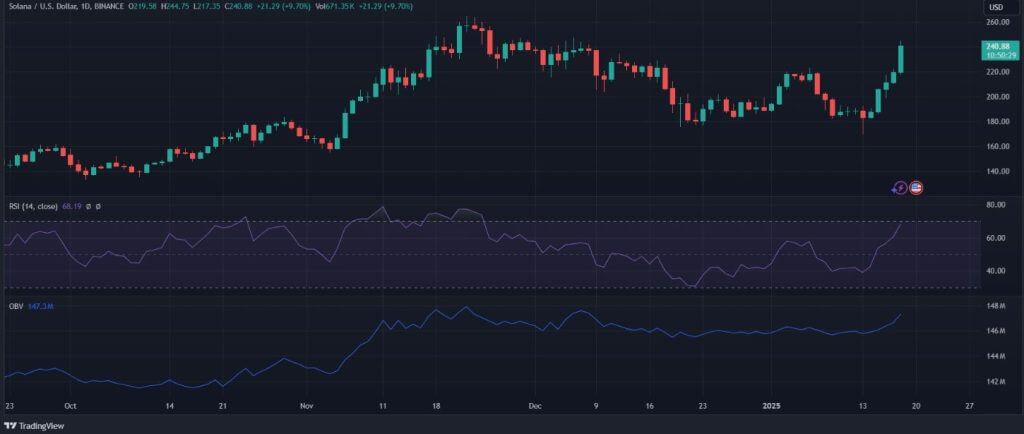The image size is (1024, 434).
Task: Click the 200.00 price axis label
Action: click(997, 97)
